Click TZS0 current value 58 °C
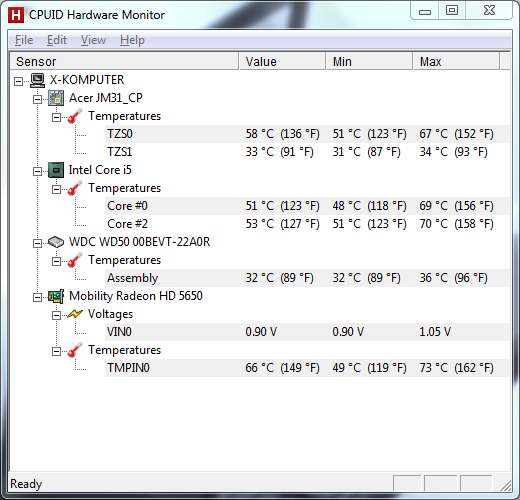Viewport: 520px width, 500px height. tap(282, 134)
